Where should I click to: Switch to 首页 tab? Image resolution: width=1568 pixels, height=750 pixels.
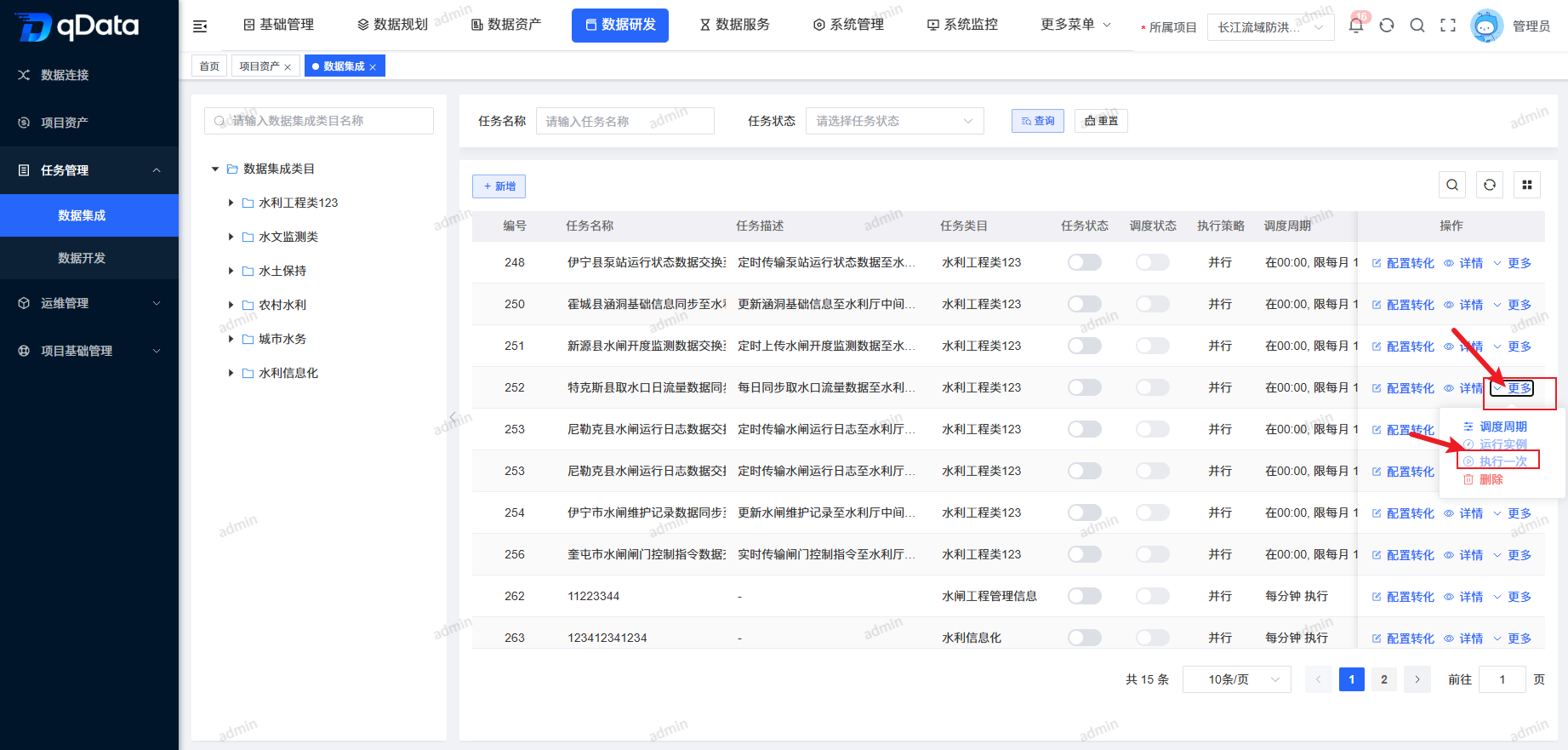(209, 66)
